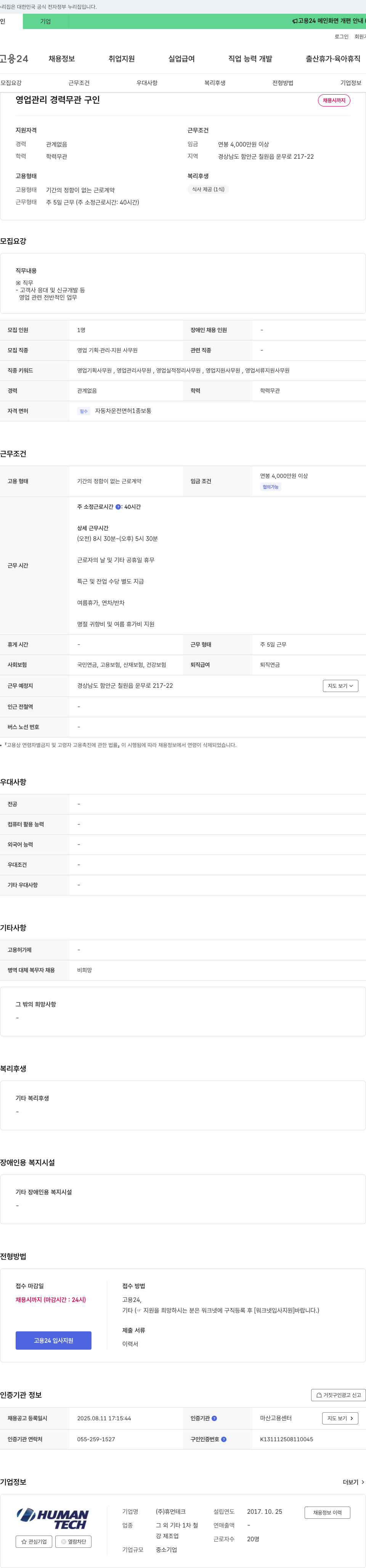Viewport: 366px width, 1568px height.
Task: Click the 식사 제공 (1식) welfare tag
Action: pyautogui.click(x=208, y=189)
